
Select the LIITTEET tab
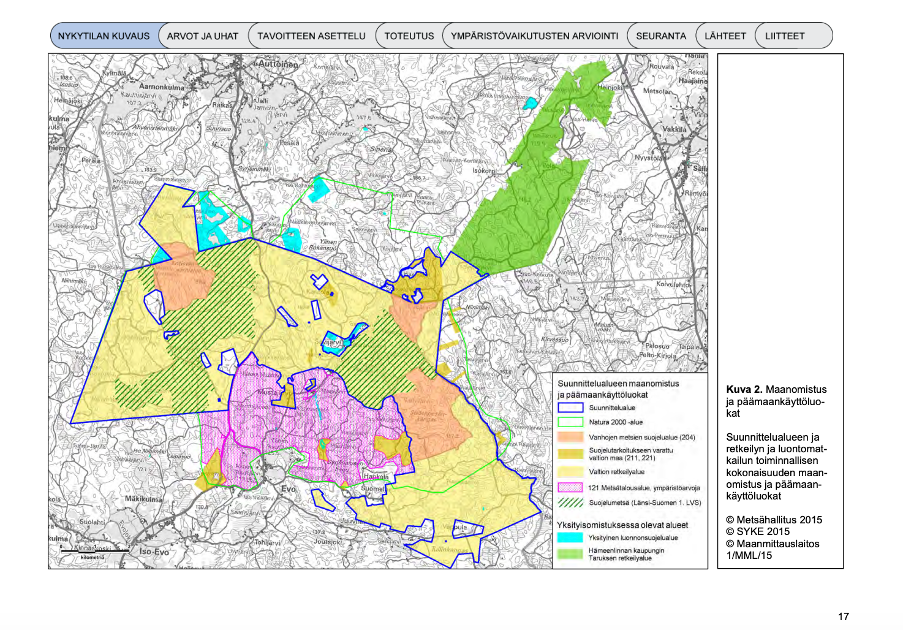tap(785, 36)
